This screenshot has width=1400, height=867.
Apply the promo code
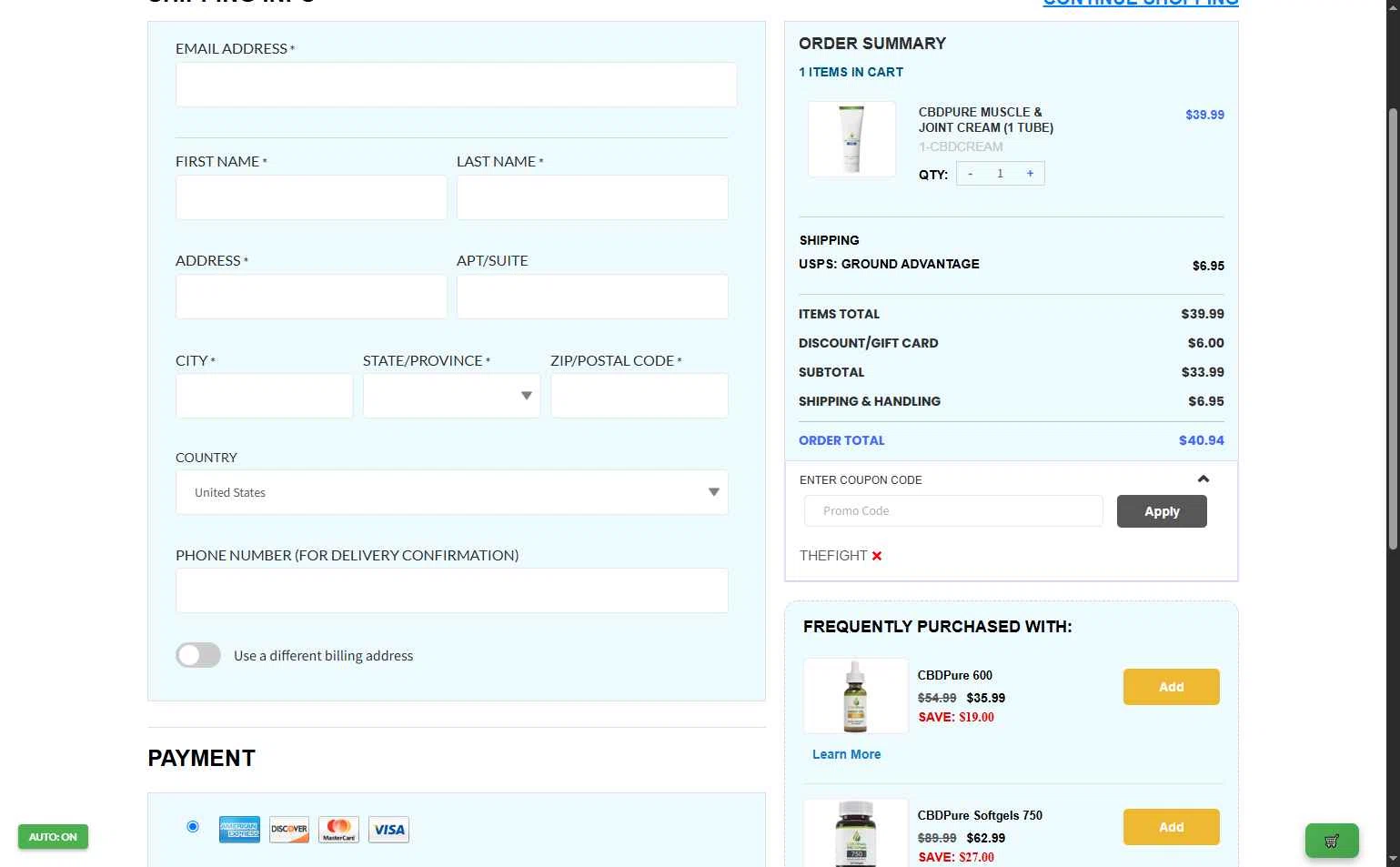pos(1162,511)
